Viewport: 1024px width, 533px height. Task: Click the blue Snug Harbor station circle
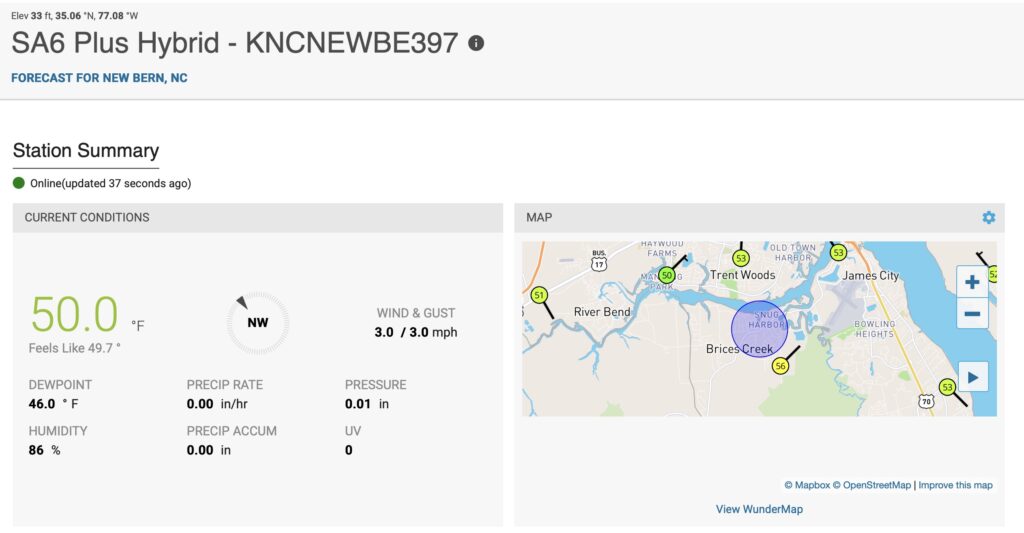(x=759, y=327)
